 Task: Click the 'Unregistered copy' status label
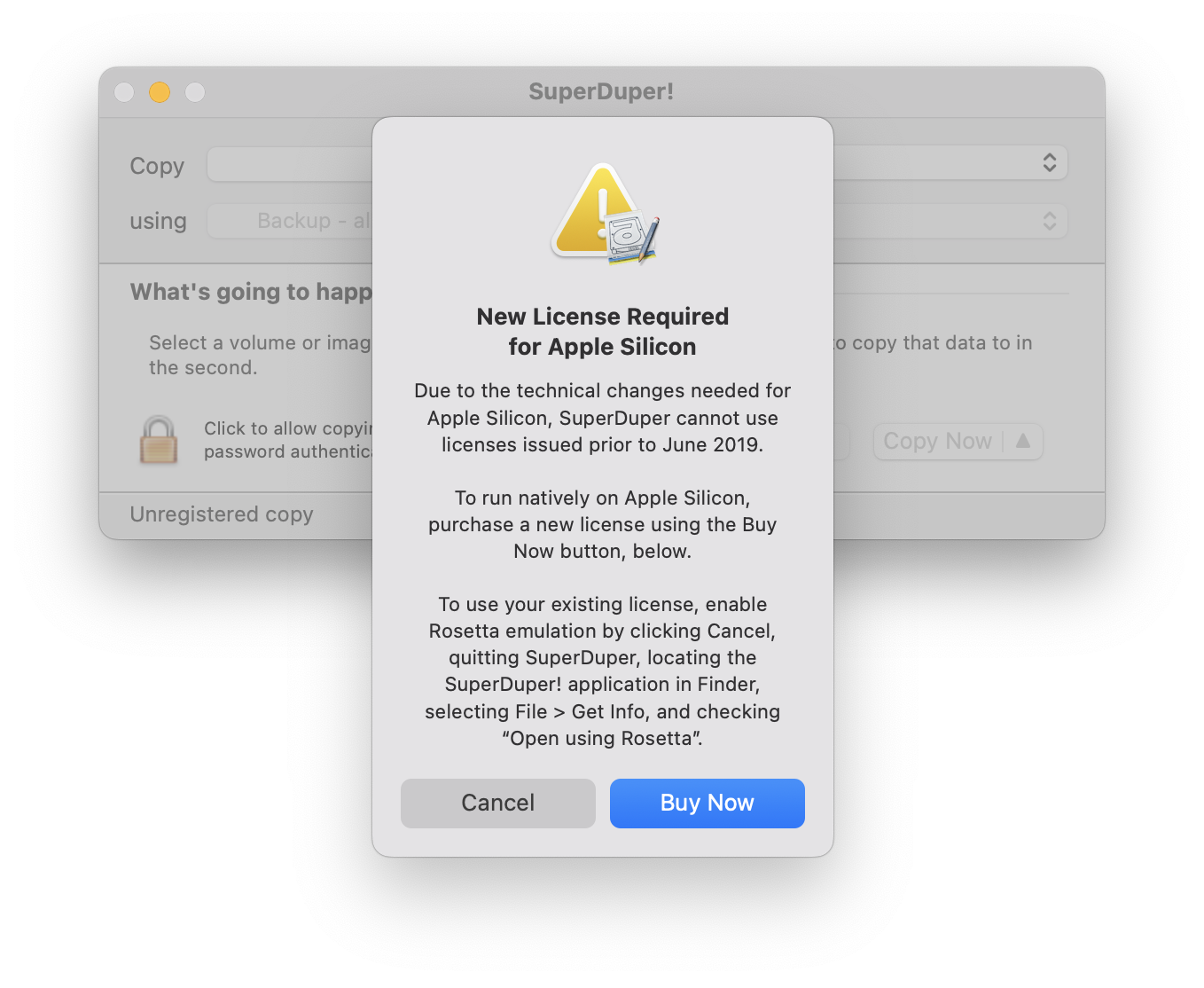pos(222,514)
